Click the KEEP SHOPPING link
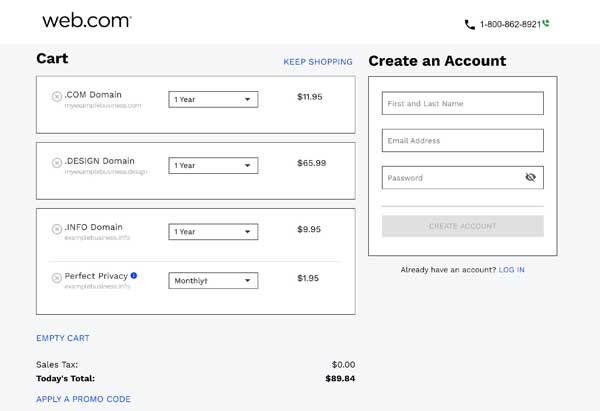 (318, 62)
